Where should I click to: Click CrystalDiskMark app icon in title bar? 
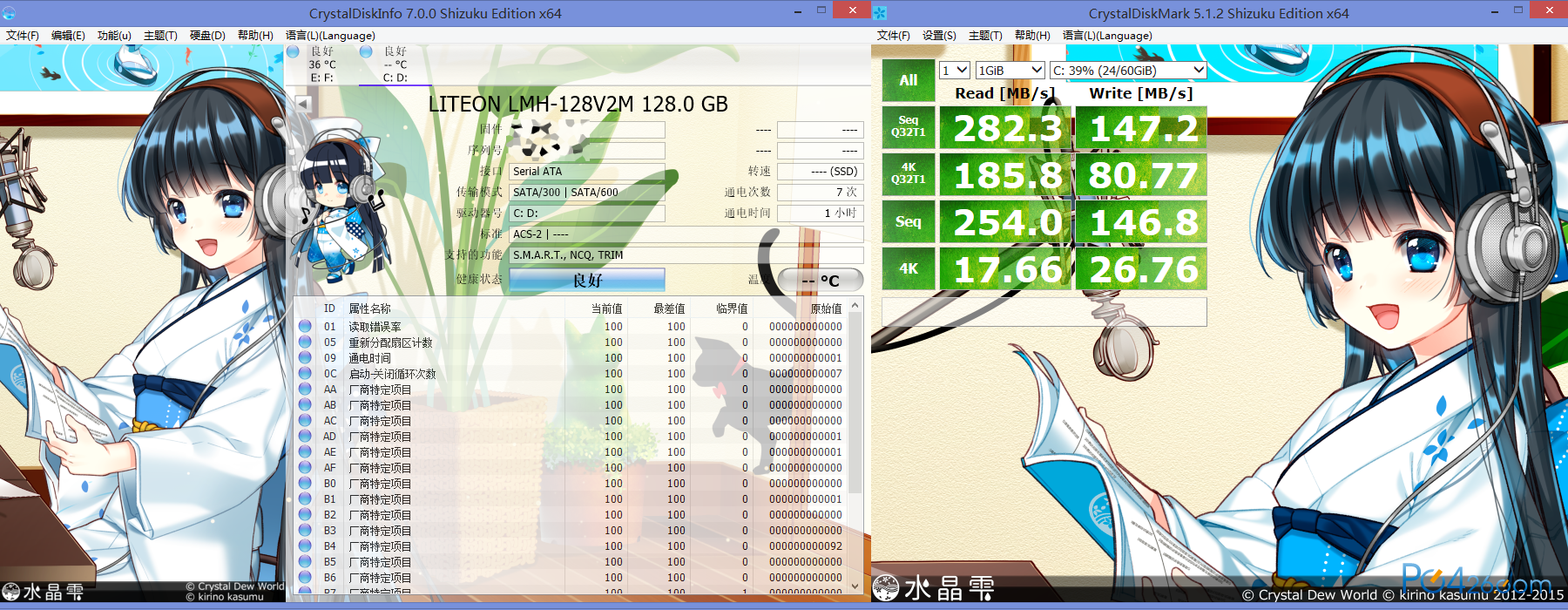(880, 13)
